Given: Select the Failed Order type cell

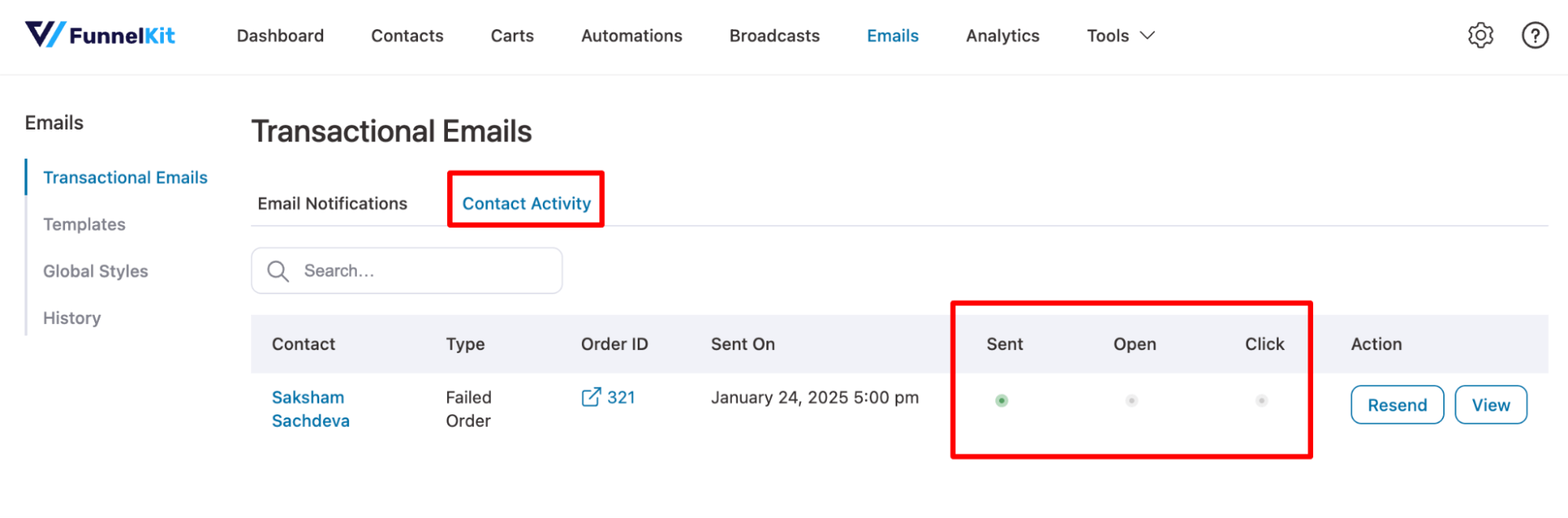Looking at the screenshot, I should [x=468, y=410].
